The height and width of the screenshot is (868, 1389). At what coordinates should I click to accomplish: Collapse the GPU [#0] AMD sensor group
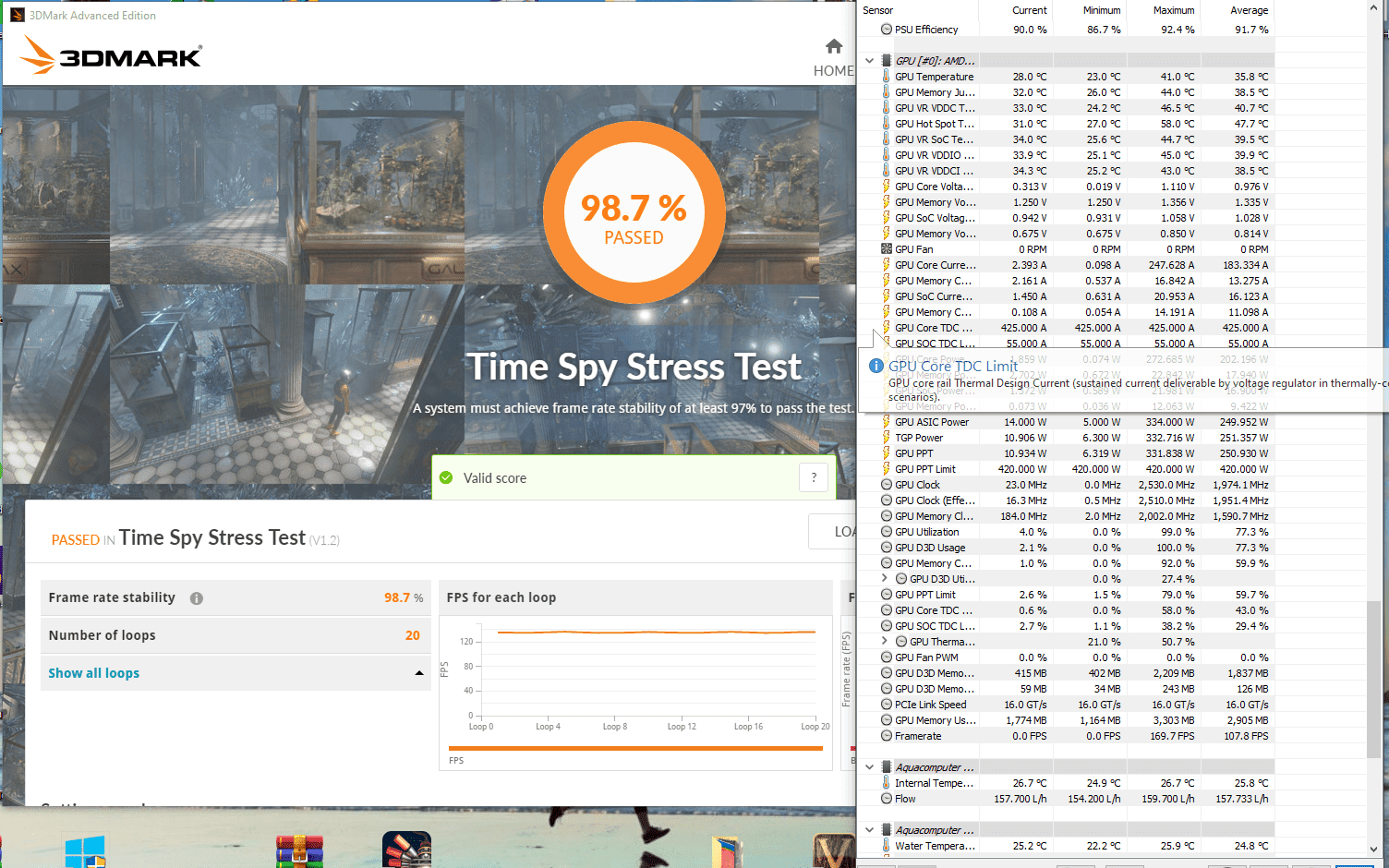869,61
